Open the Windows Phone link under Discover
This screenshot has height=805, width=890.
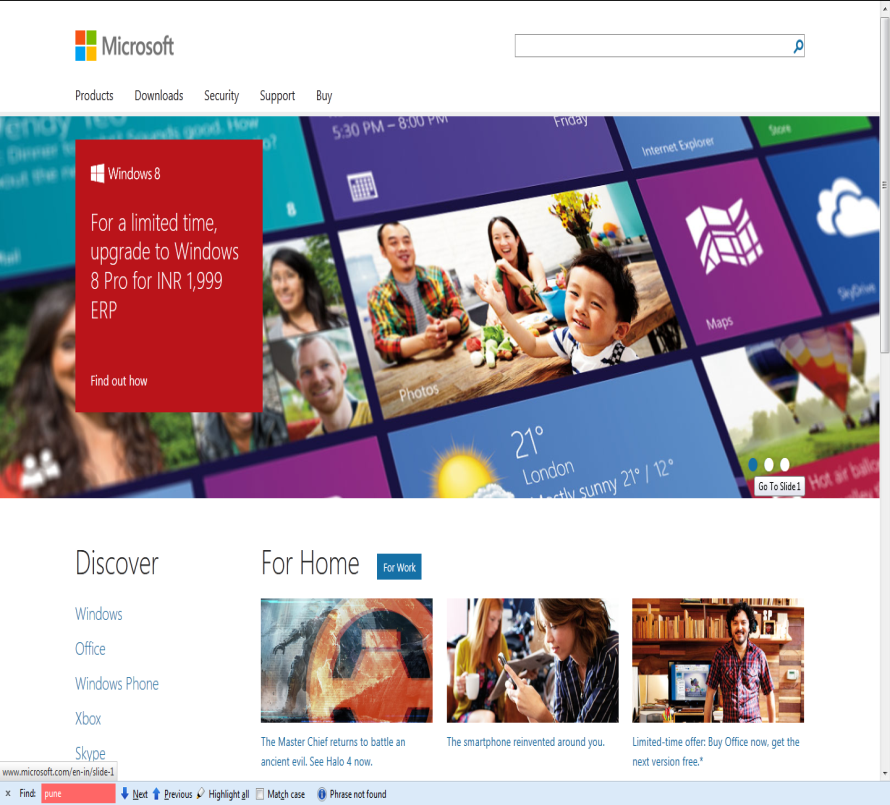116,684
